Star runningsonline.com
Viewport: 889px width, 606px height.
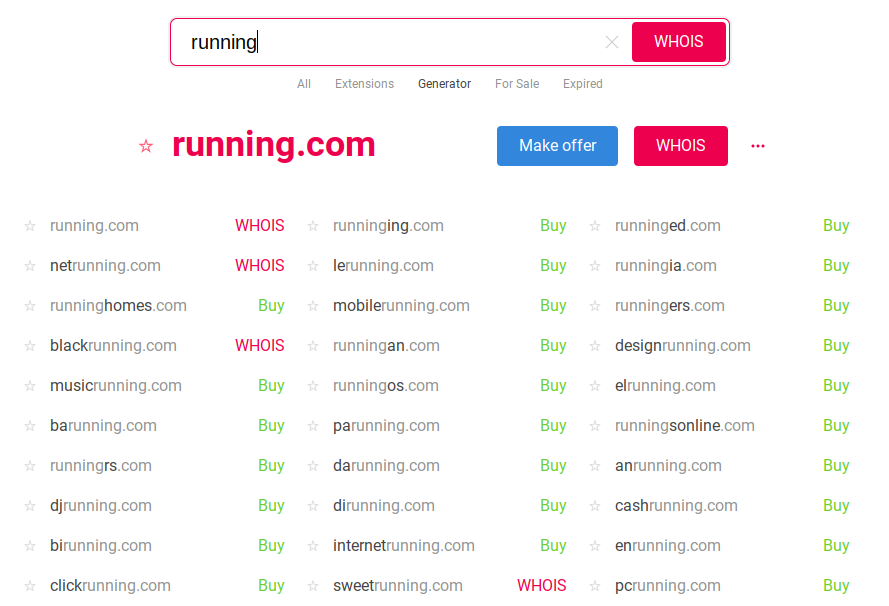[x=595, y=426]
